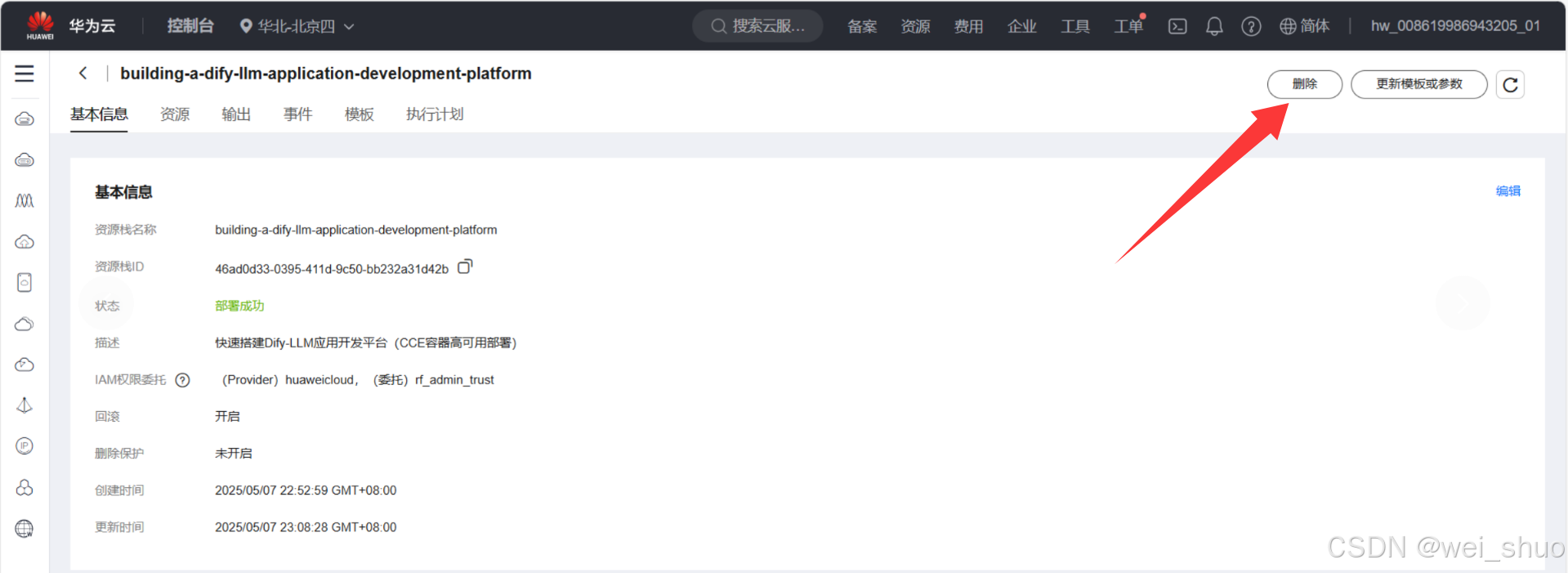Open 工具 in the top navigation

1075,26
